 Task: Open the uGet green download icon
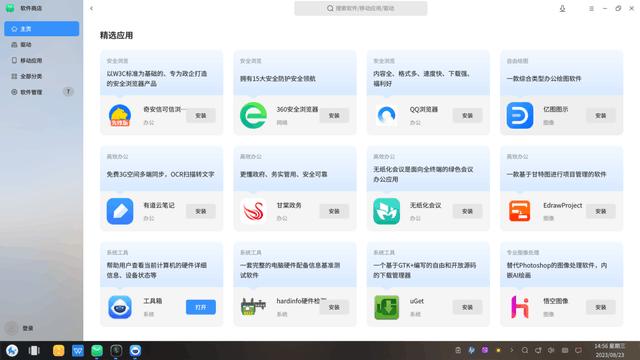[386, 307]
